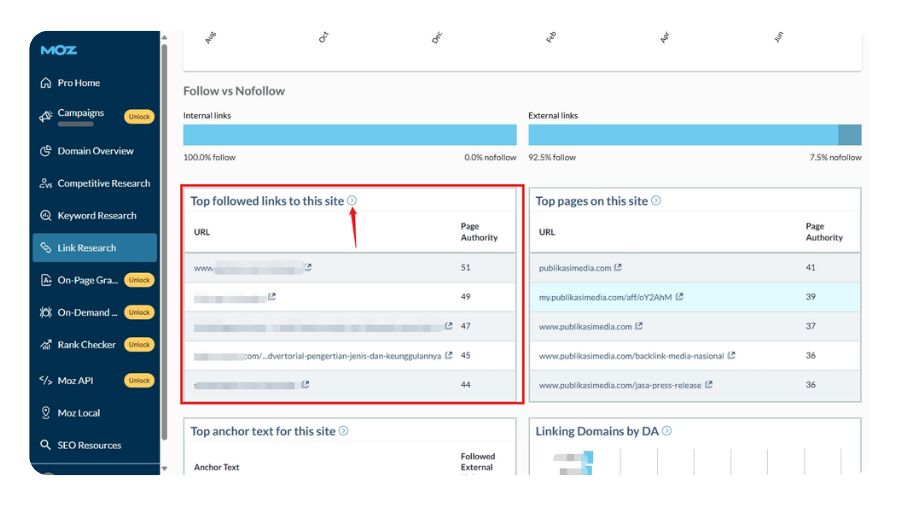
Task: Click Unlock badge beside On-Demand Crawl
Action: click(x=139, y=312)
